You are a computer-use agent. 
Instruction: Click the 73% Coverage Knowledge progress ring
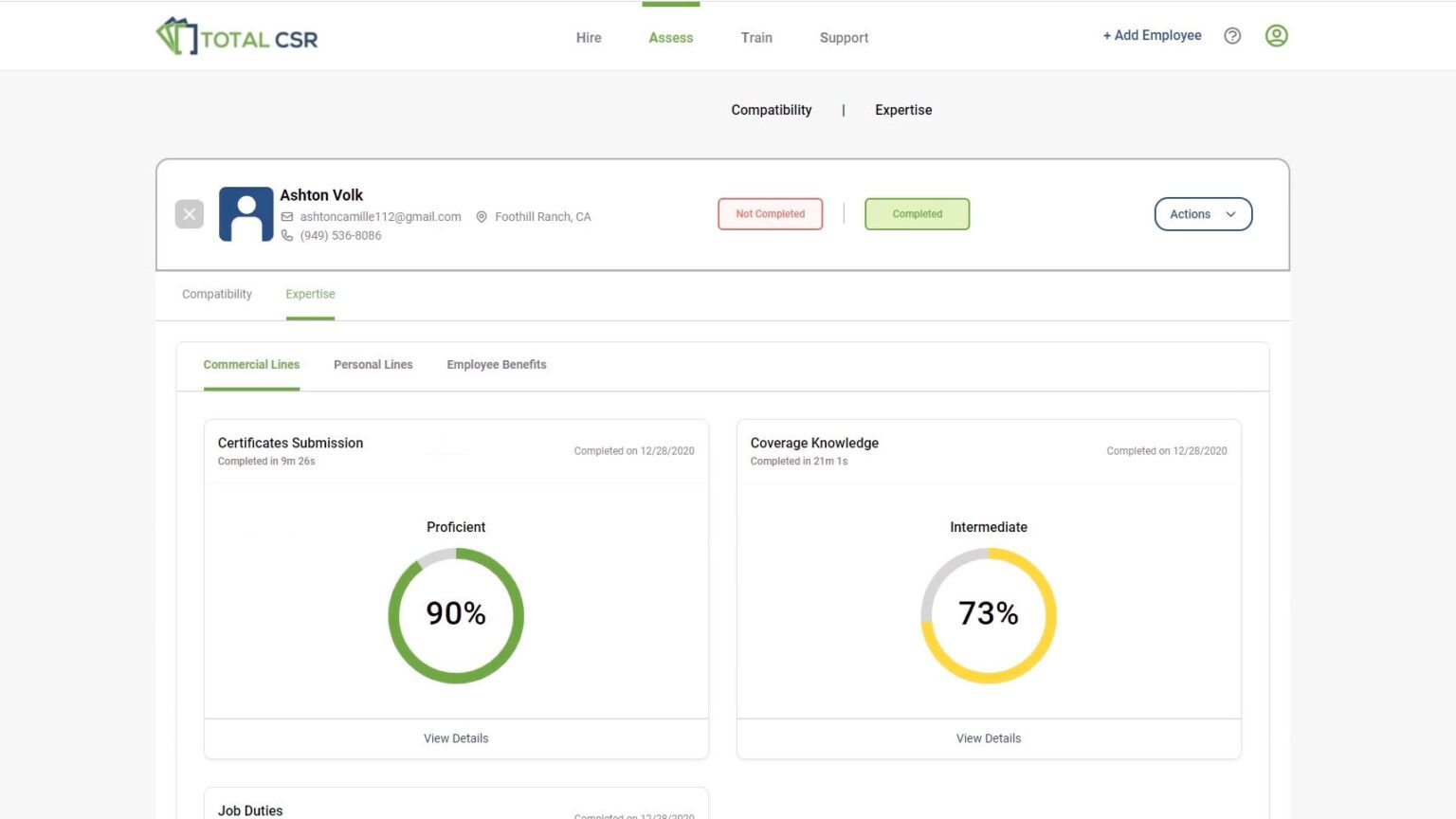[989, 615]
